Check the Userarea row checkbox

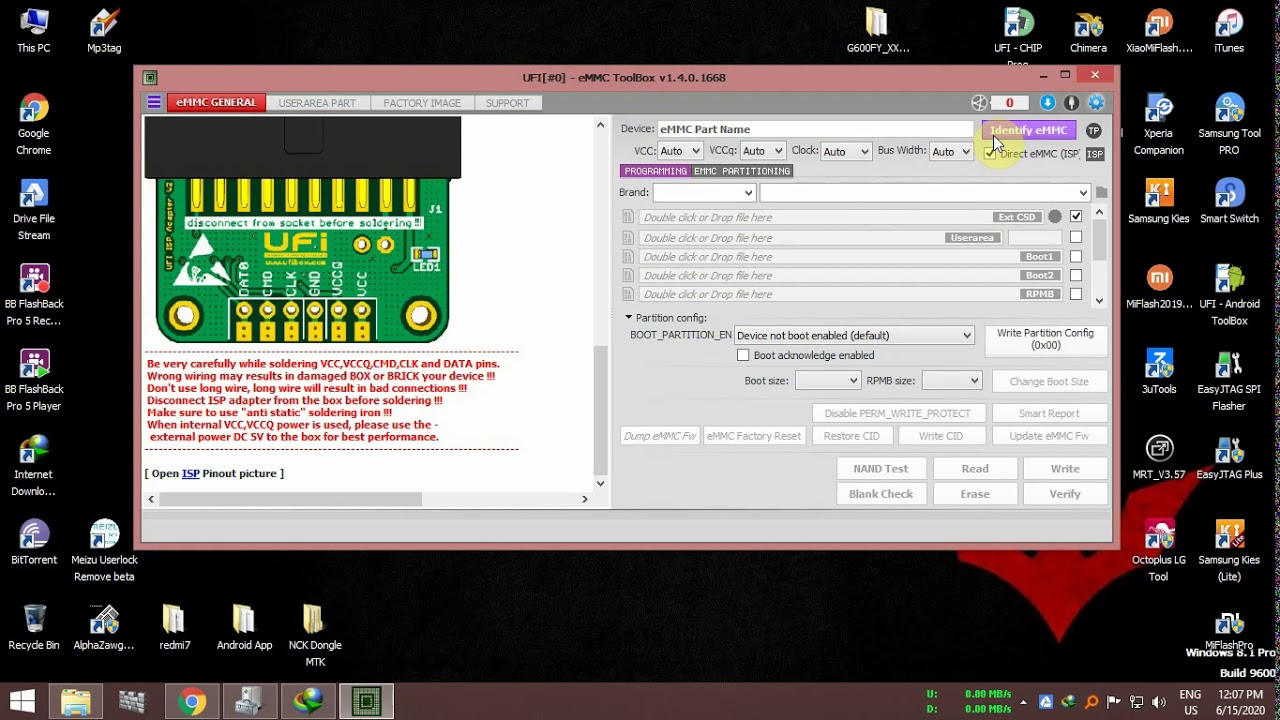tap(1076, 238)
